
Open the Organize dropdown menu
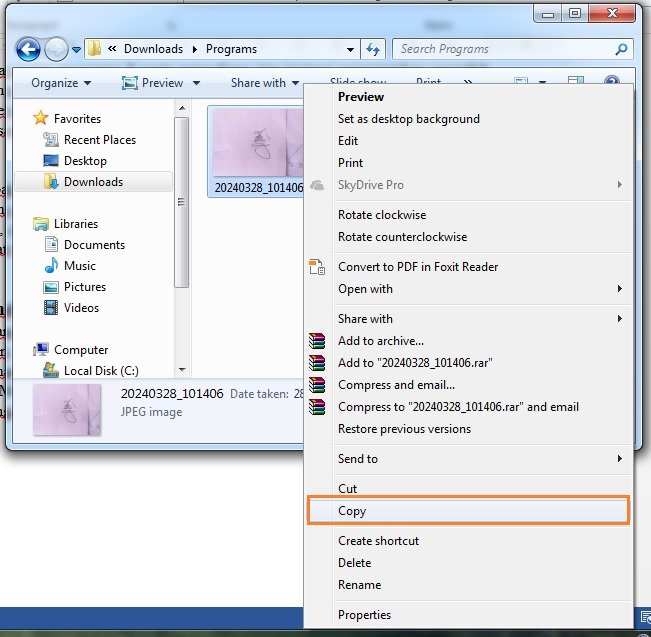tap(61, 83)
